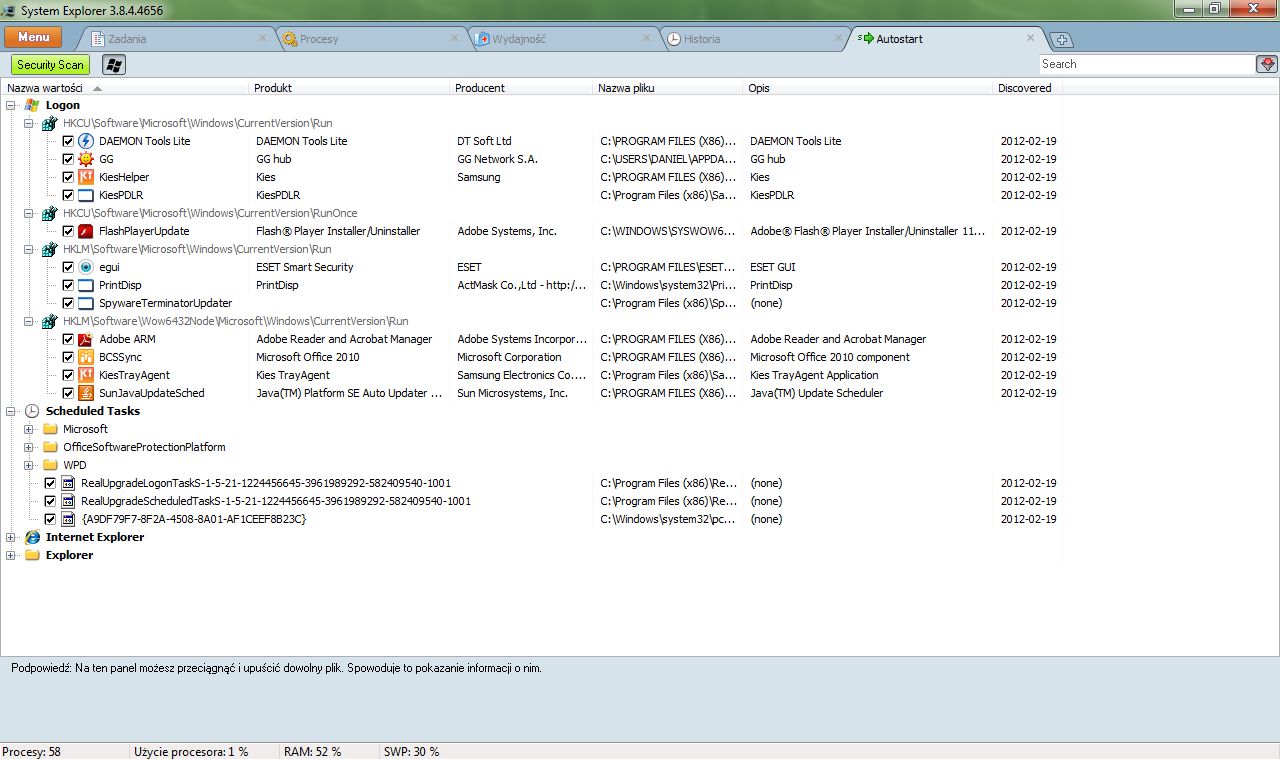The width and height of the screenshot is (1280, 760).
Task: Click the KiesPDLR window icon
Action: [85, 195]
